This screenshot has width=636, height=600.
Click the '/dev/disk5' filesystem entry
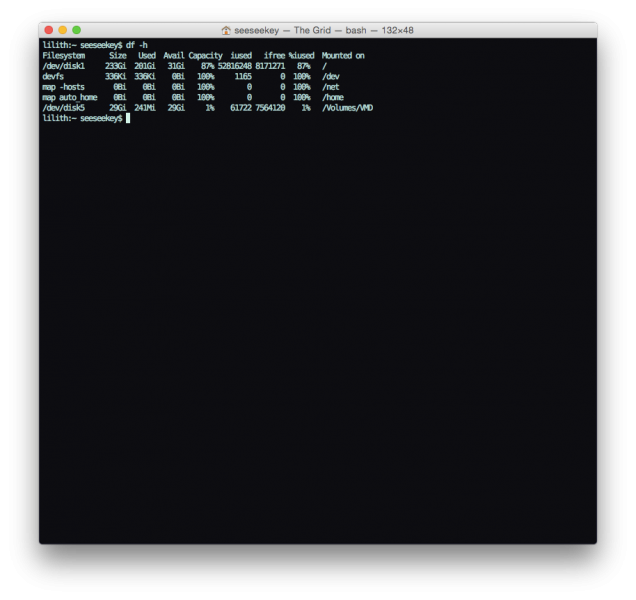(64, 107)
